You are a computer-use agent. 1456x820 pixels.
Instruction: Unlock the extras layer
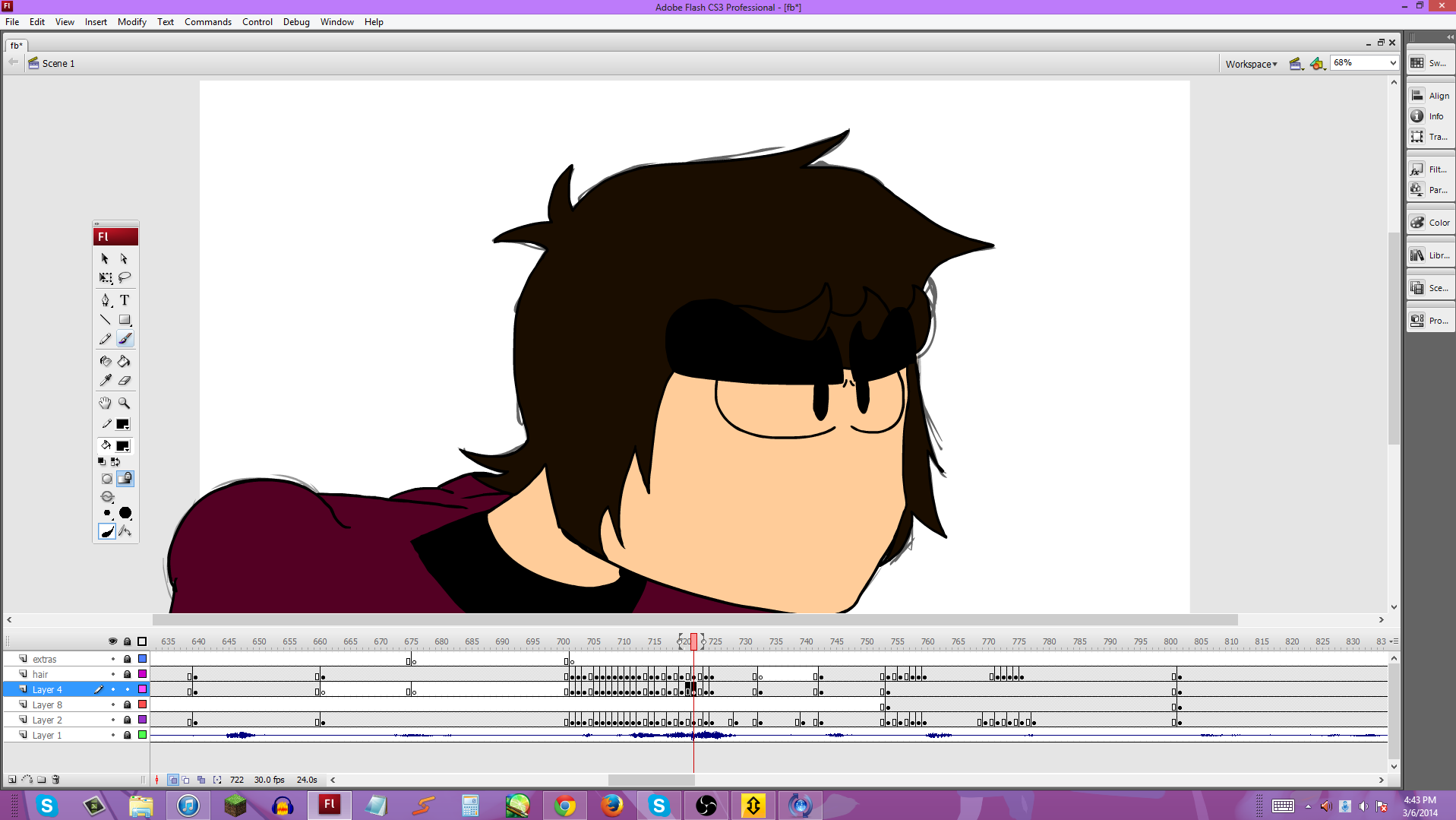pos(128,660)
